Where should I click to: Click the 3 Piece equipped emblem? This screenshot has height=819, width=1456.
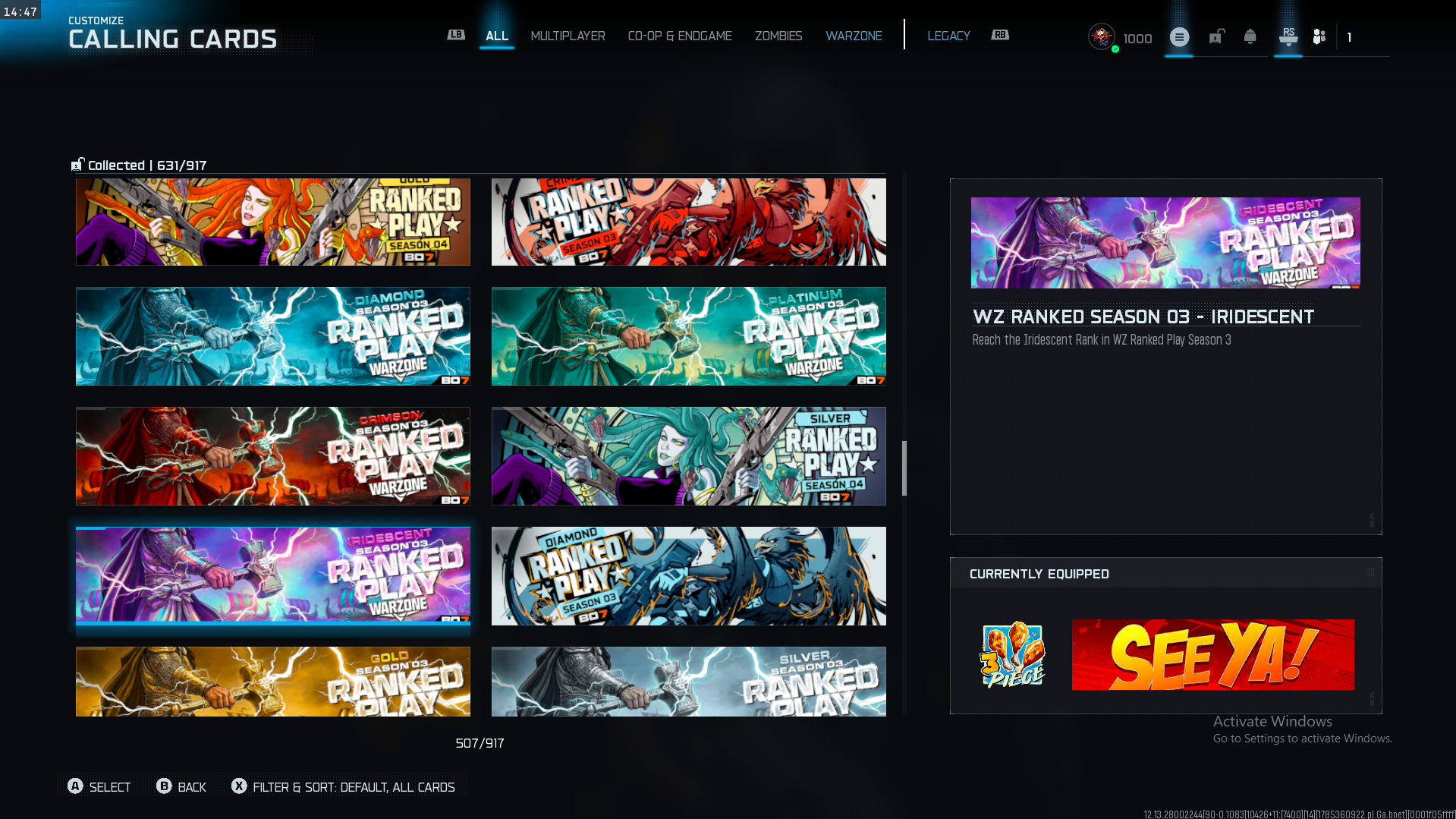(1012, 654)
